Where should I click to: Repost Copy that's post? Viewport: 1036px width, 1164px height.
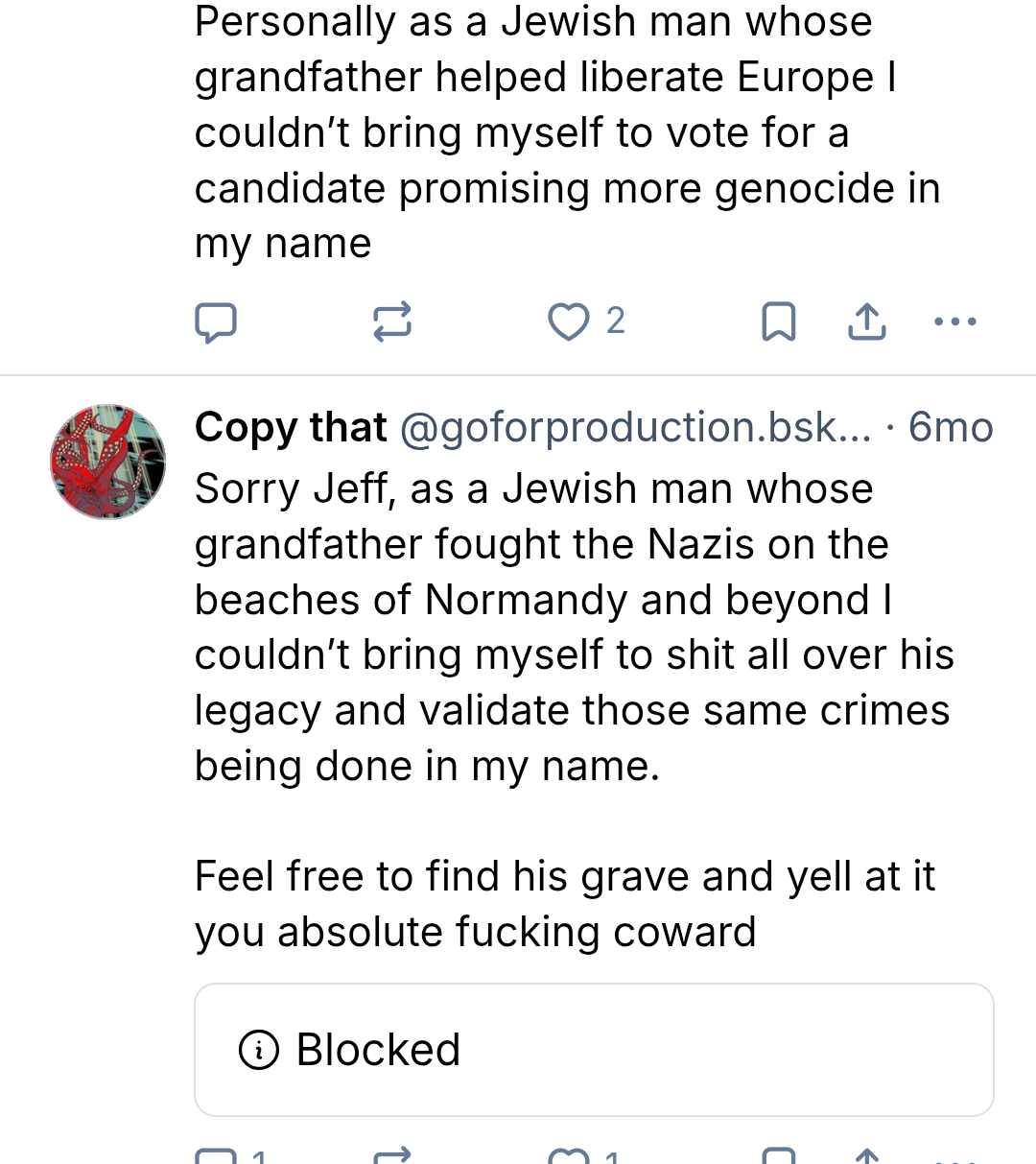[391, 1156]
